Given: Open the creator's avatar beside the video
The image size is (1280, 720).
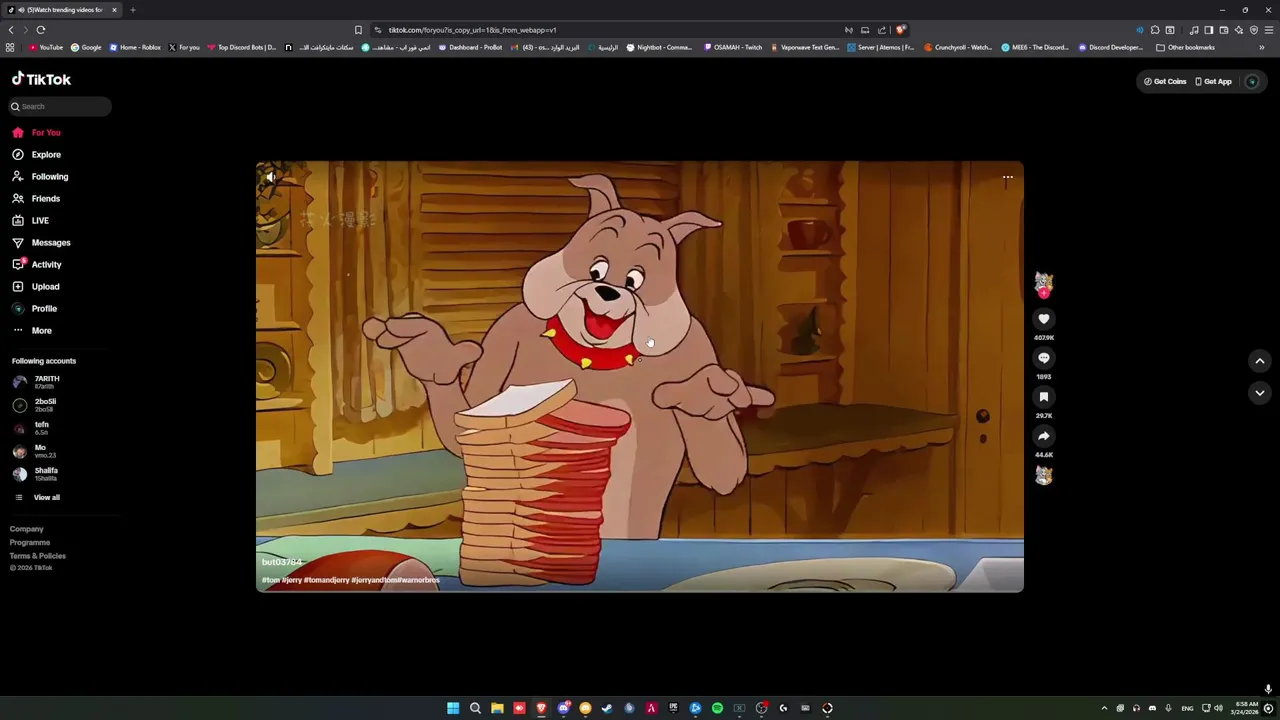Looking at the screenshot, I should (x=1043, y=282).
